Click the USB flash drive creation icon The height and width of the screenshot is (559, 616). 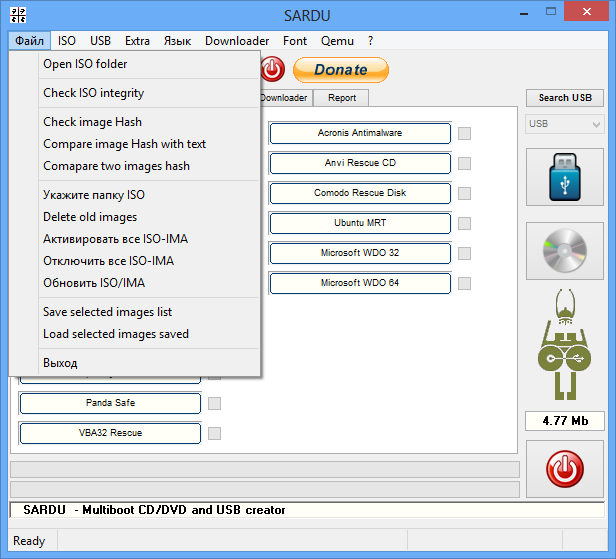(565, 177)
